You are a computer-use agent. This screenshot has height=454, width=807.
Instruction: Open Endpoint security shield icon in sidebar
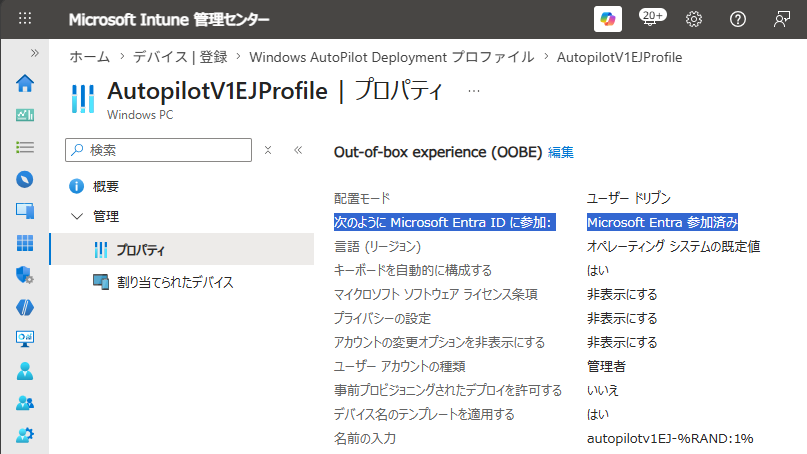[x=25, y=275]
